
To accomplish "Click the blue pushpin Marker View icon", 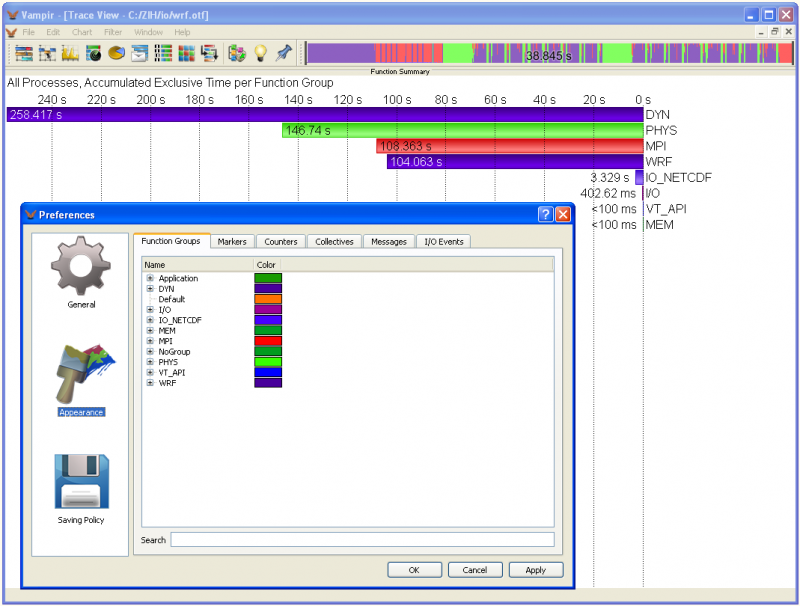I will (x=284, y=54).
